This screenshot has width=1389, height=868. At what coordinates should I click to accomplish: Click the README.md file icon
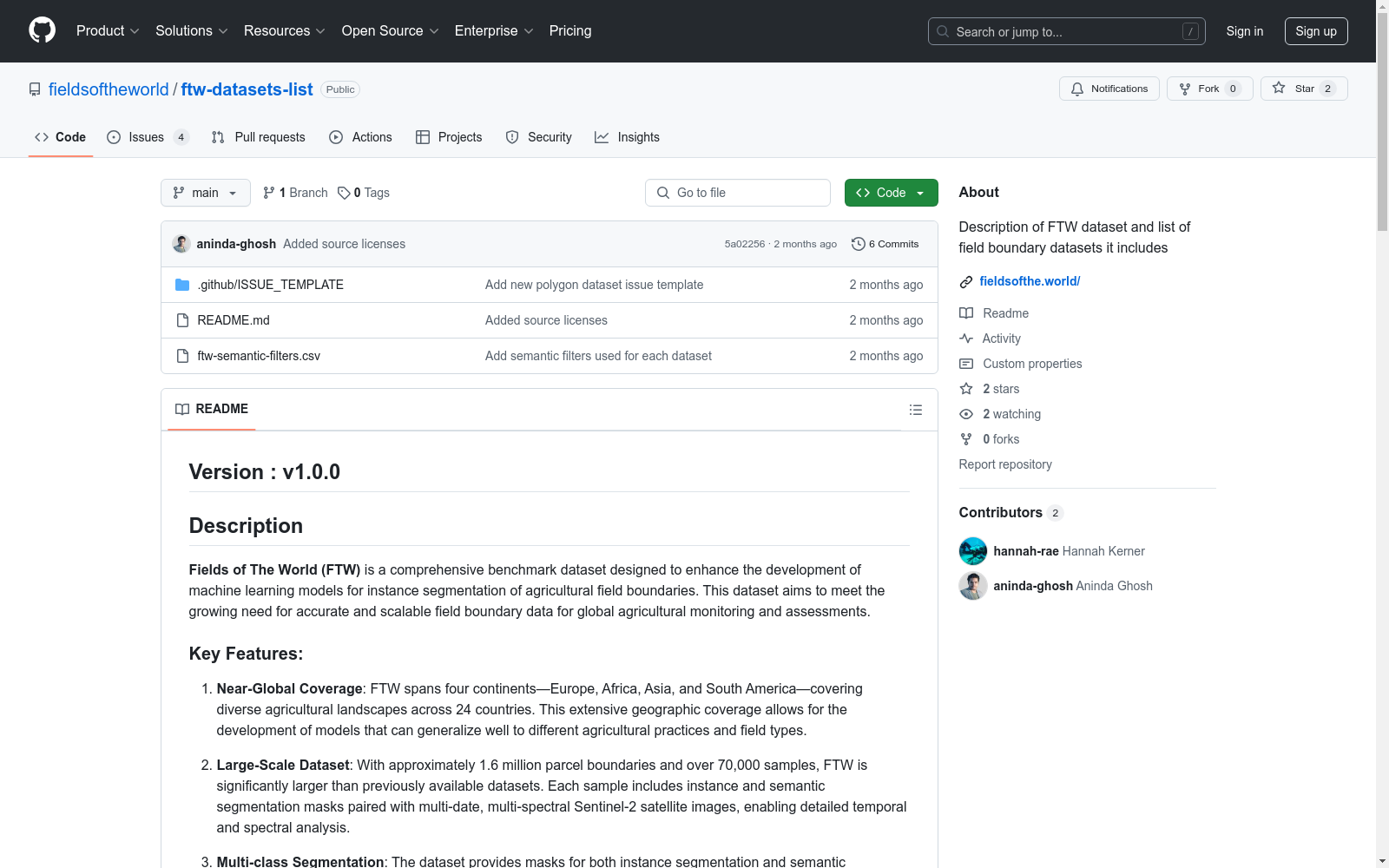click(x=182, y=320)
